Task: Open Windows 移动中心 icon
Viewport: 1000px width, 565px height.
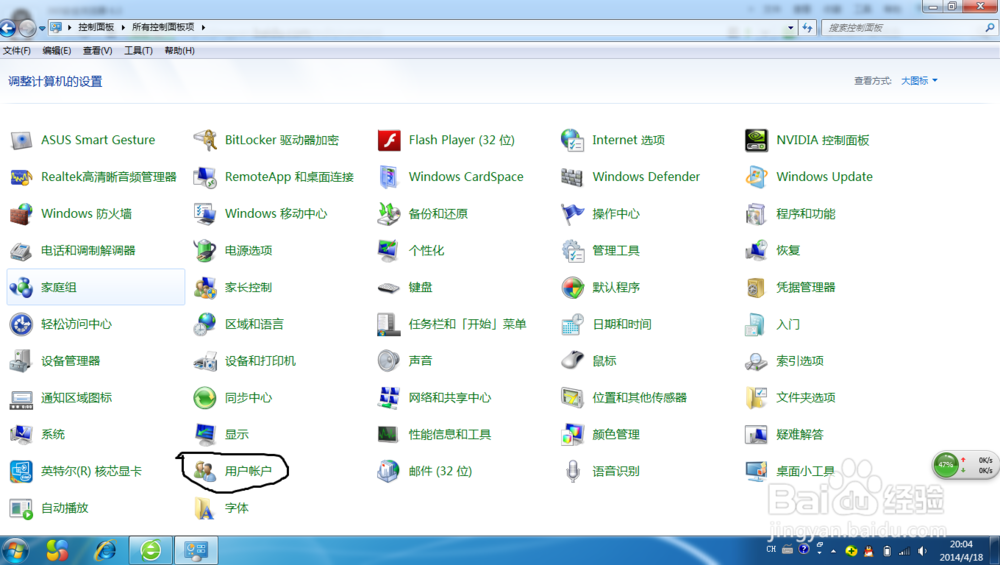Action: pos(205,214)
